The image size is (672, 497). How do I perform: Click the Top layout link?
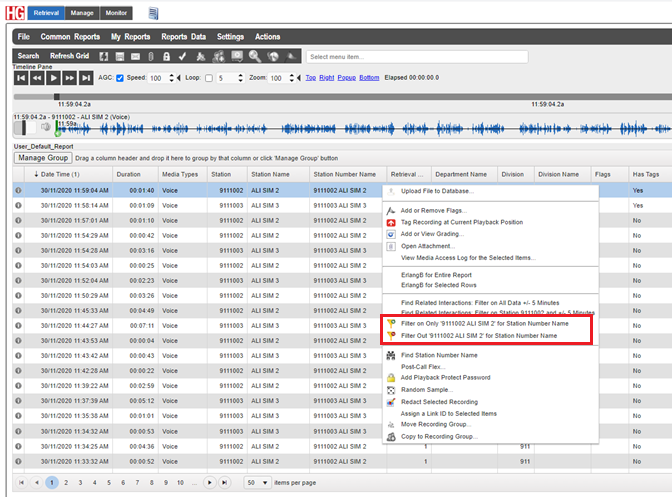(x=311, y=78)
